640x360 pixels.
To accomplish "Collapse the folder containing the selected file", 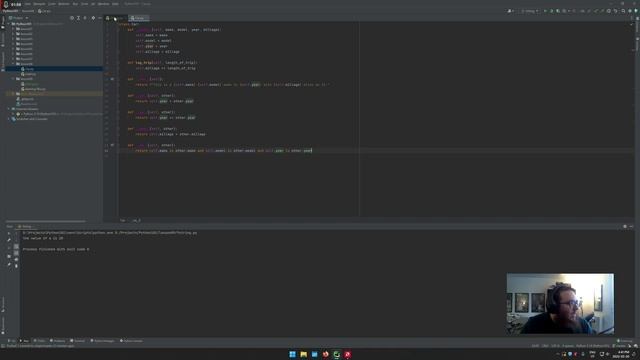I will [13, 64].
